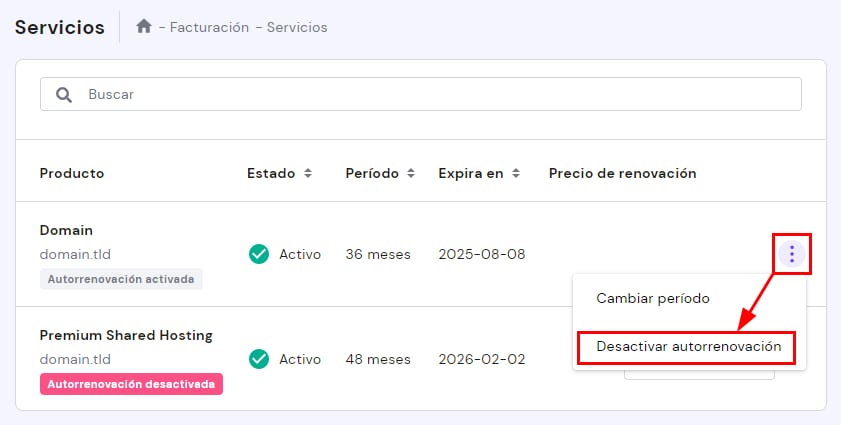Click green check icon in Premium Shared Hosting row

click(259, 359)
